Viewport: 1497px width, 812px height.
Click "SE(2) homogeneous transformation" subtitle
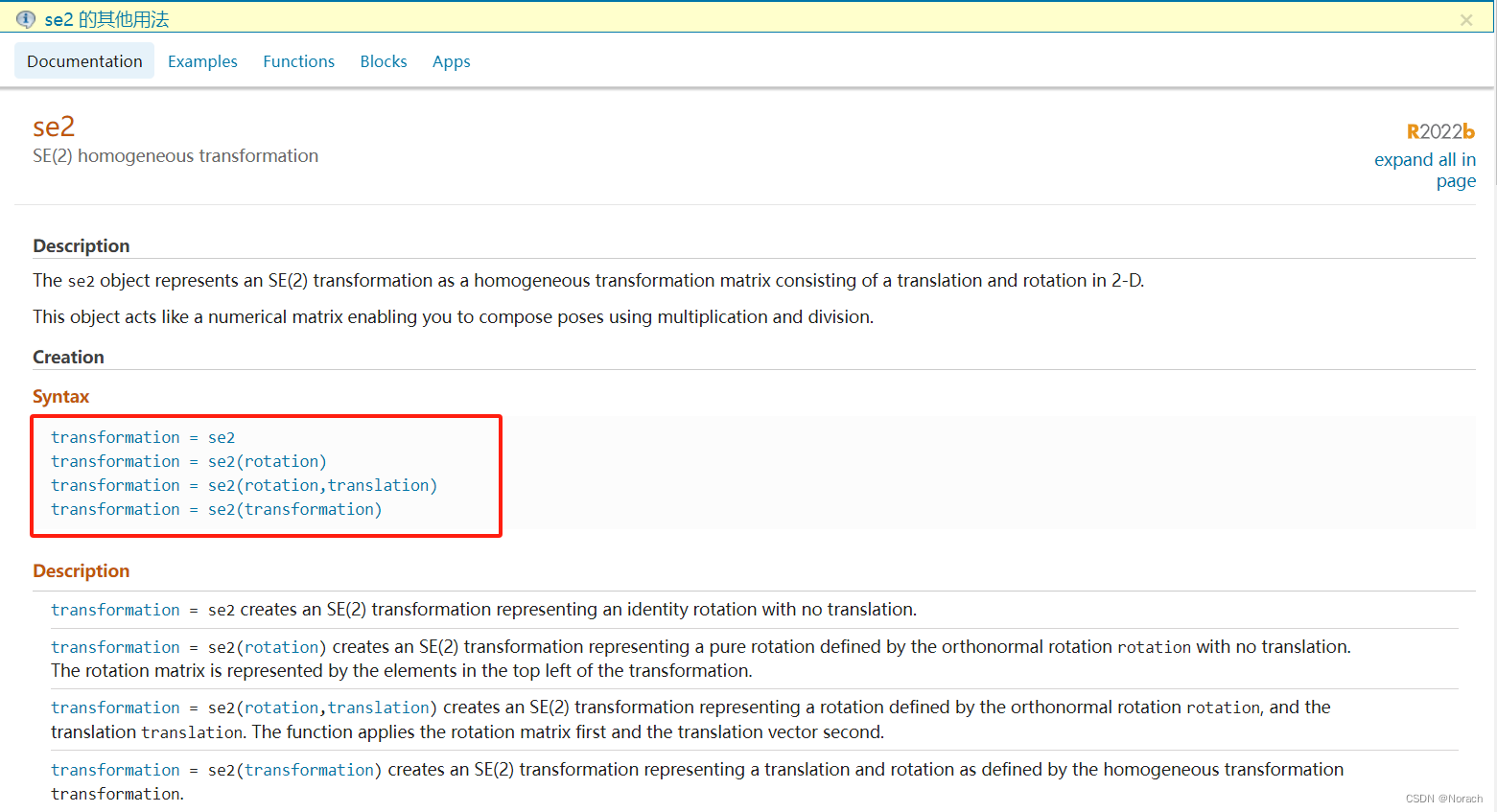(175, 156)
